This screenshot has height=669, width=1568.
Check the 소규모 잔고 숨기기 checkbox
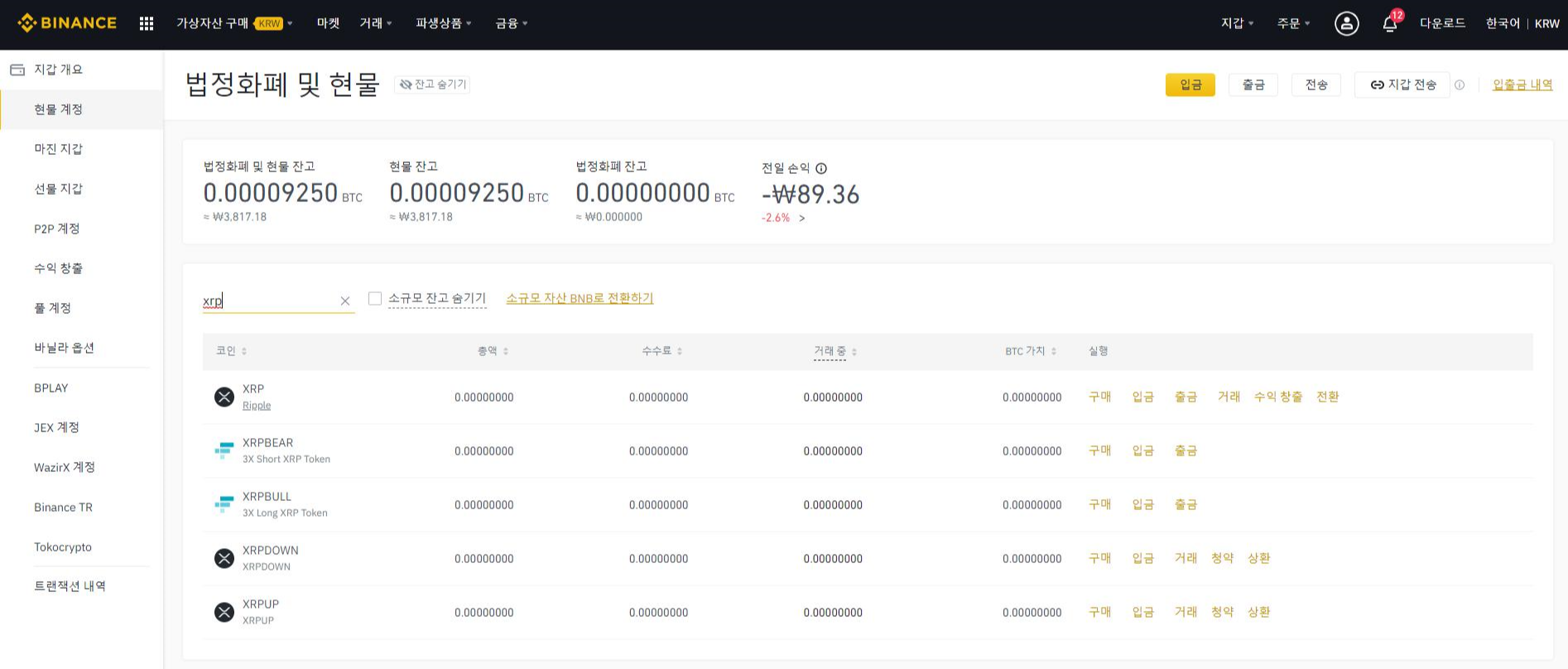pyautogui.click(x=375, y=298)
